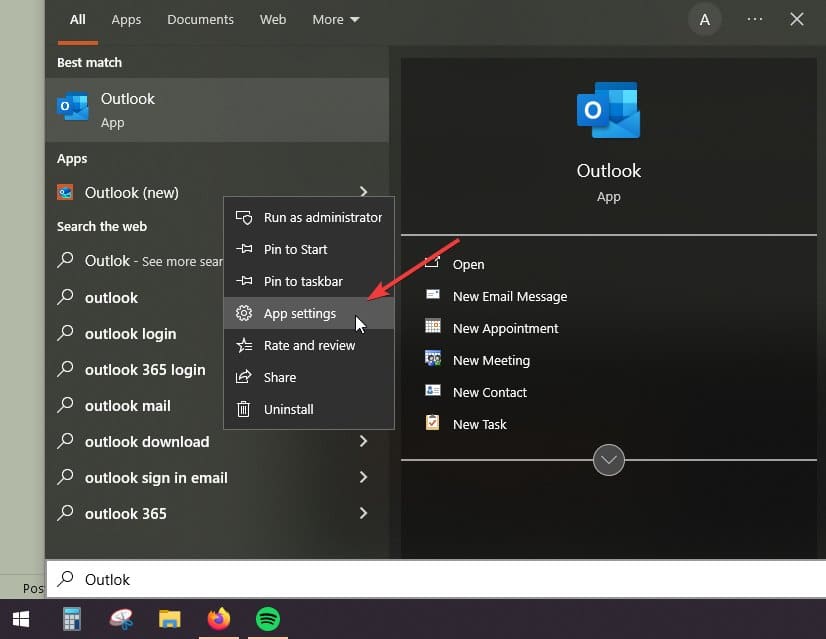This screenshot has height=639, width=826.
Task: Choose Run as administrator
Action: coord(309,217)
